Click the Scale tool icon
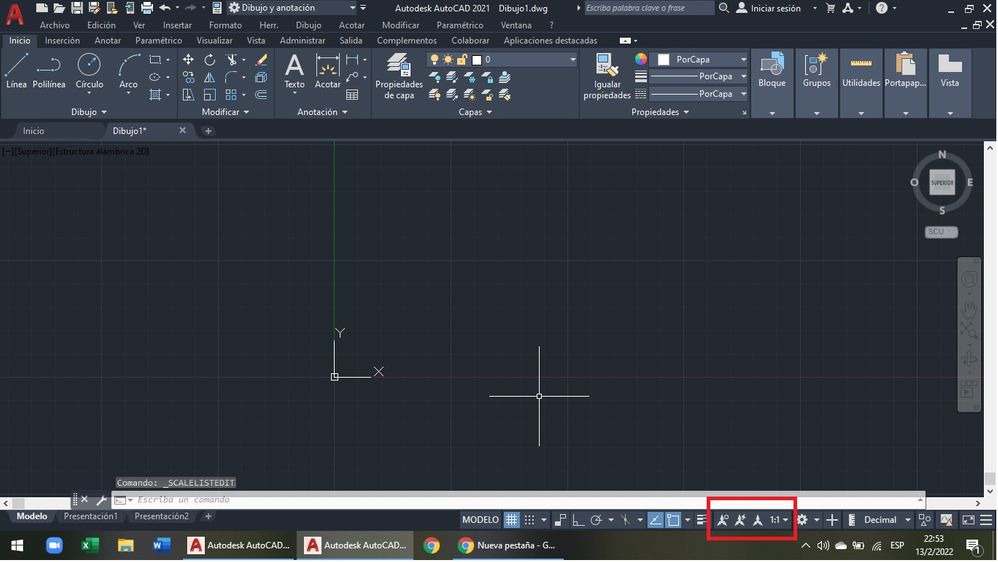998x562 pixels. click(x=209, y=95)
